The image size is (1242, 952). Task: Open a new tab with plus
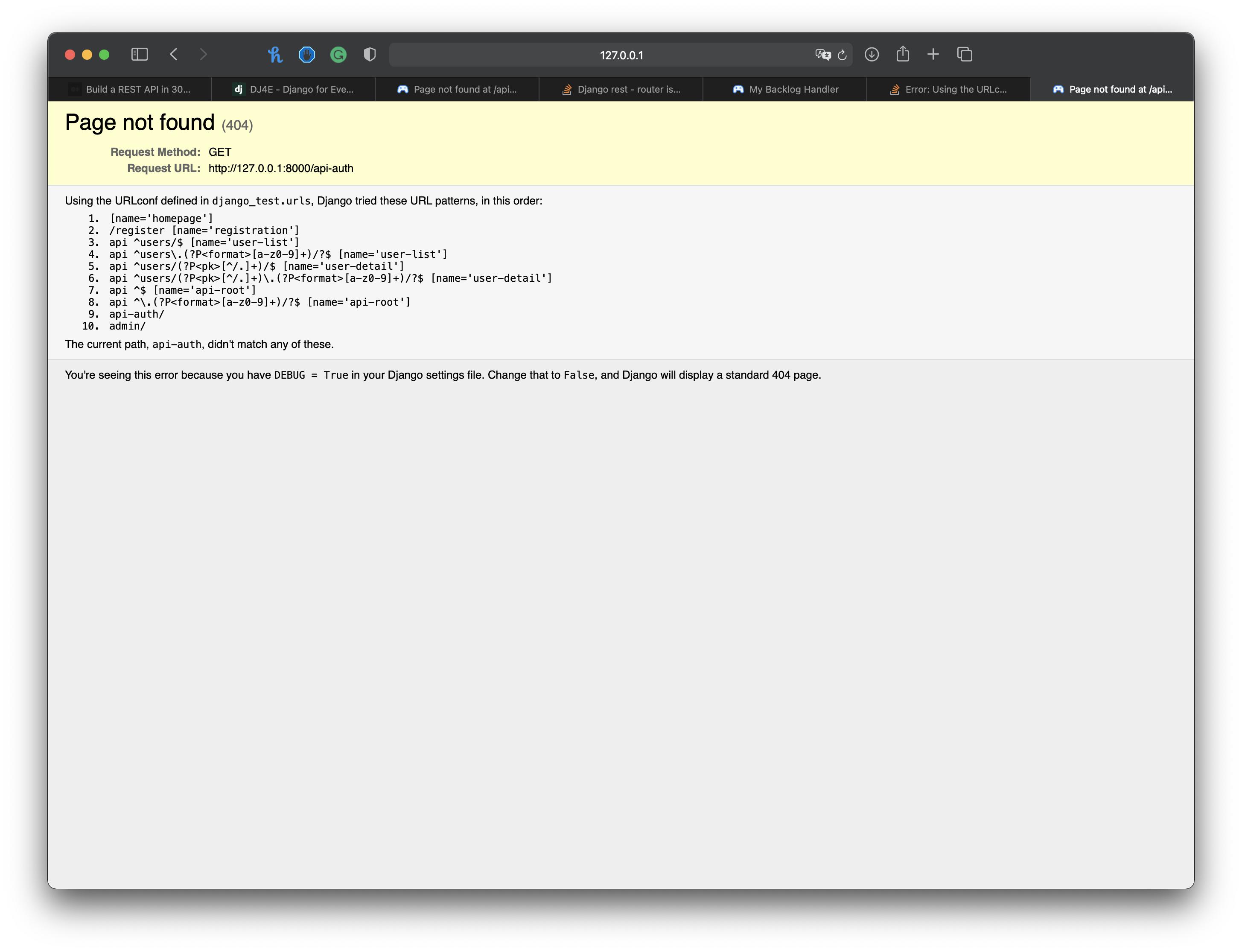pos(933,54)
